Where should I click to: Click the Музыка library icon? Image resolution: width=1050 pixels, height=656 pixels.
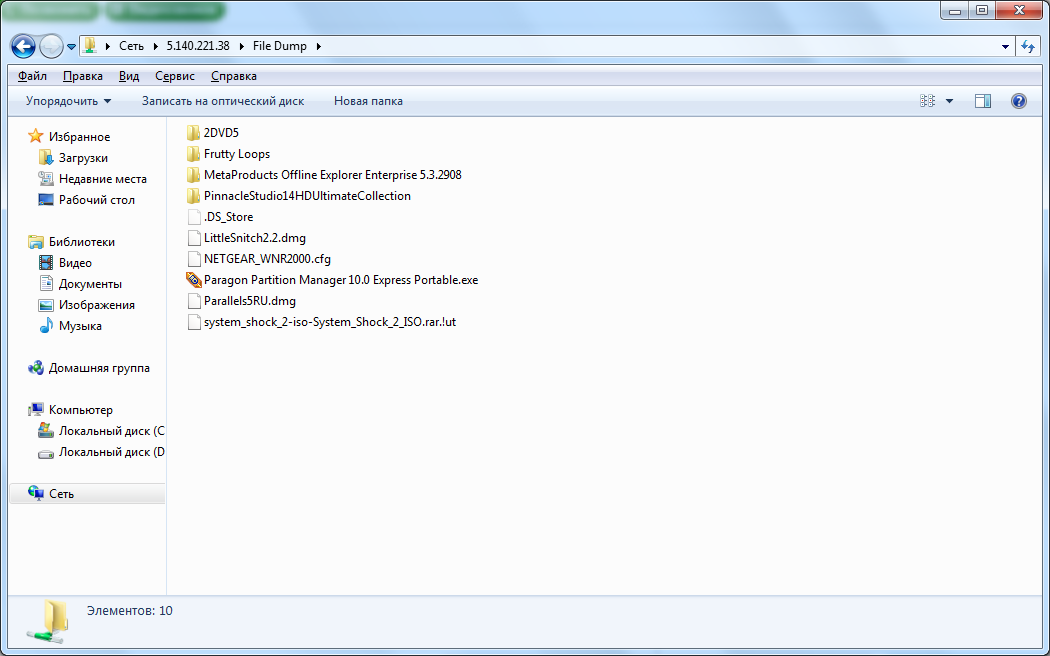(45, 326)
